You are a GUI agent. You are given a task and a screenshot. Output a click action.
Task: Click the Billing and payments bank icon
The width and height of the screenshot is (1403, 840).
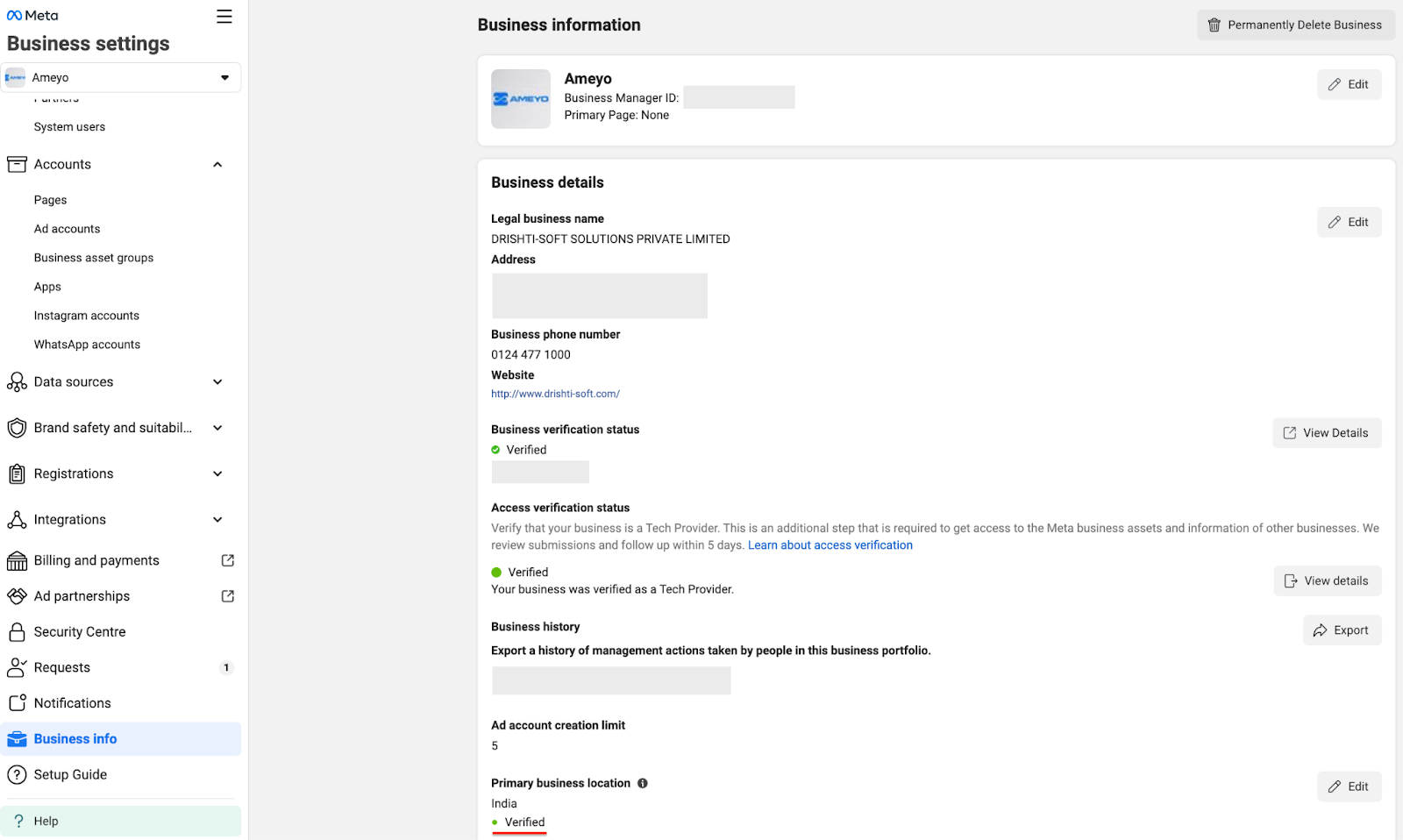(x=17, y=561)
